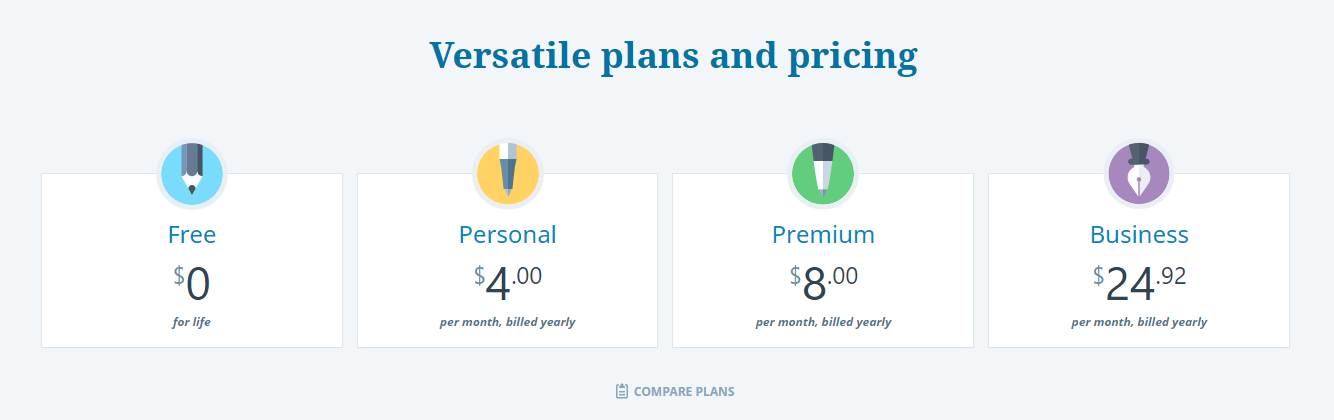This screenshot has width=1334, height=420.
Task: Select the Premium plan title
Action: pyautogui.click(x=823, y=235)
